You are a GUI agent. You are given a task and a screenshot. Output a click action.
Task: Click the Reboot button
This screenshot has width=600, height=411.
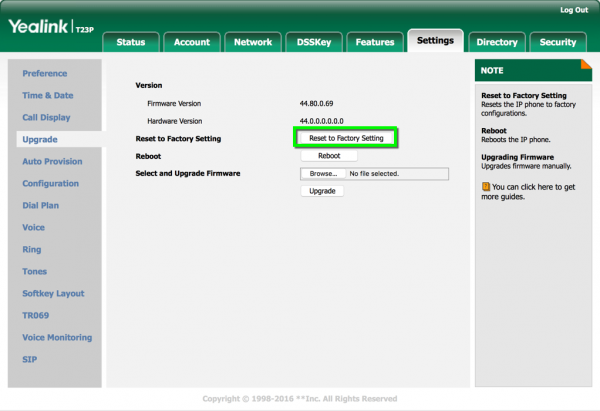click(x=329, y=156)
